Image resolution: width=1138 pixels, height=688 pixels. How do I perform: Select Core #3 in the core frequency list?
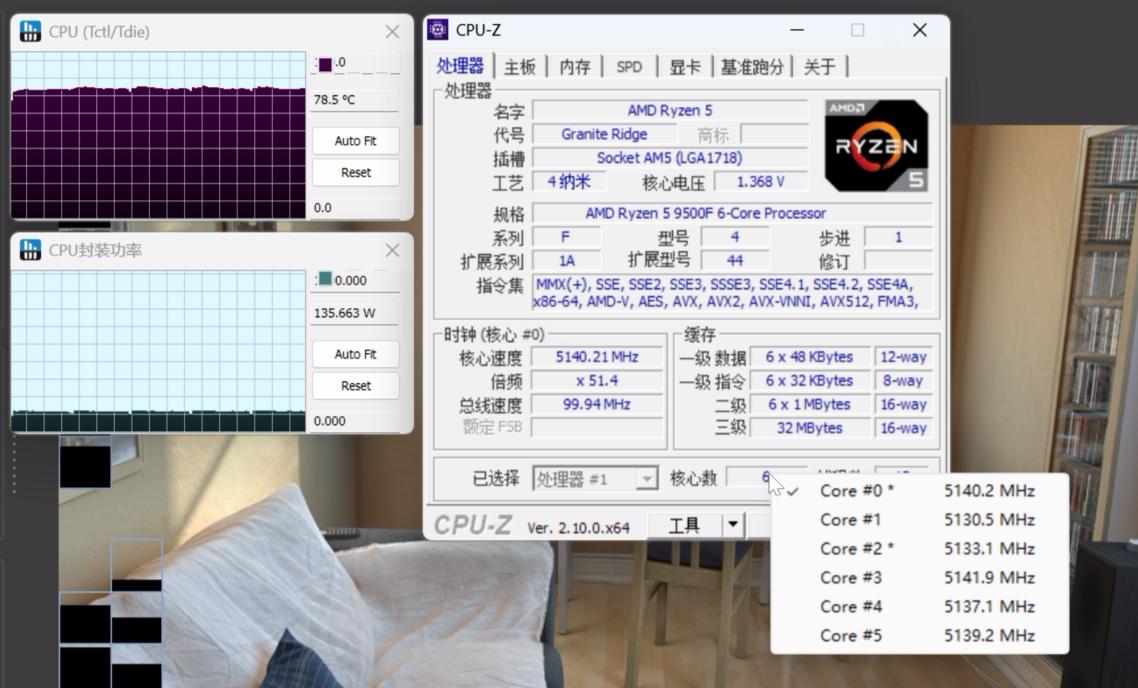click(x=851, y=577)
